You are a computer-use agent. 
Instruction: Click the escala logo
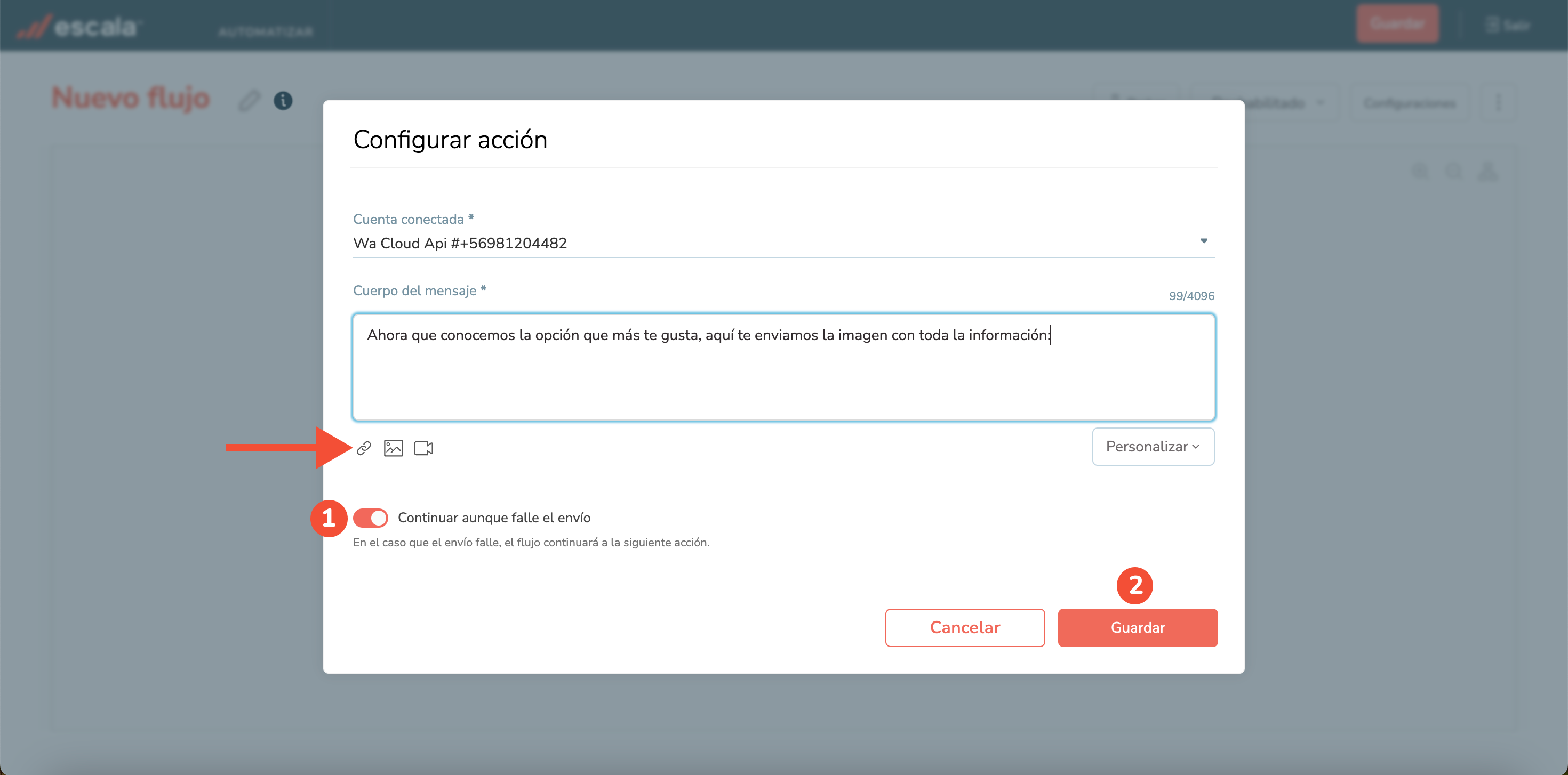coord(79,26)
